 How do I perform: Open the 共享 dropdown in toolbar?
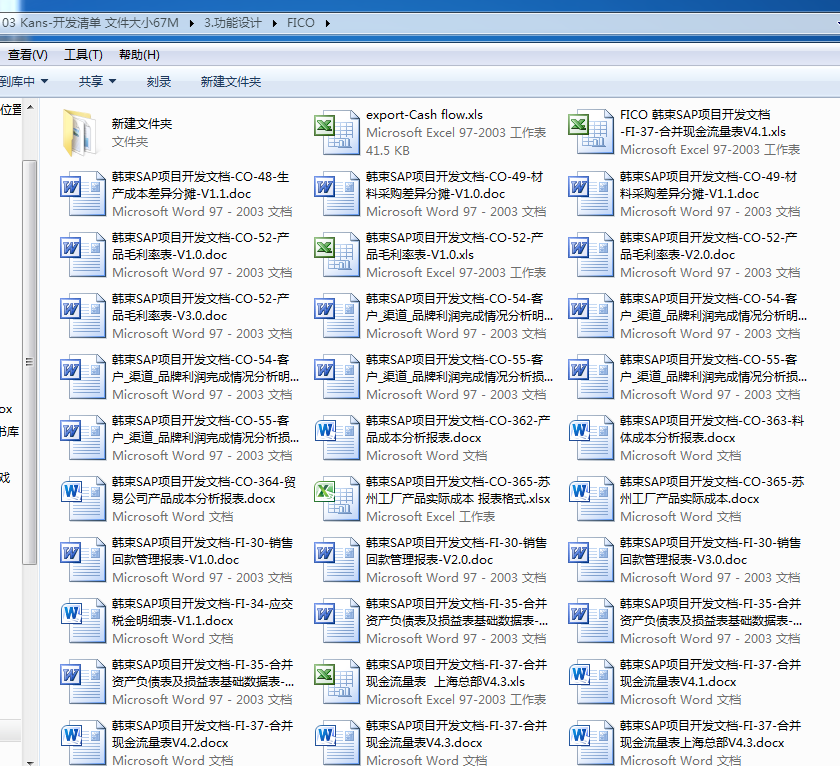[x=97, y=81]
